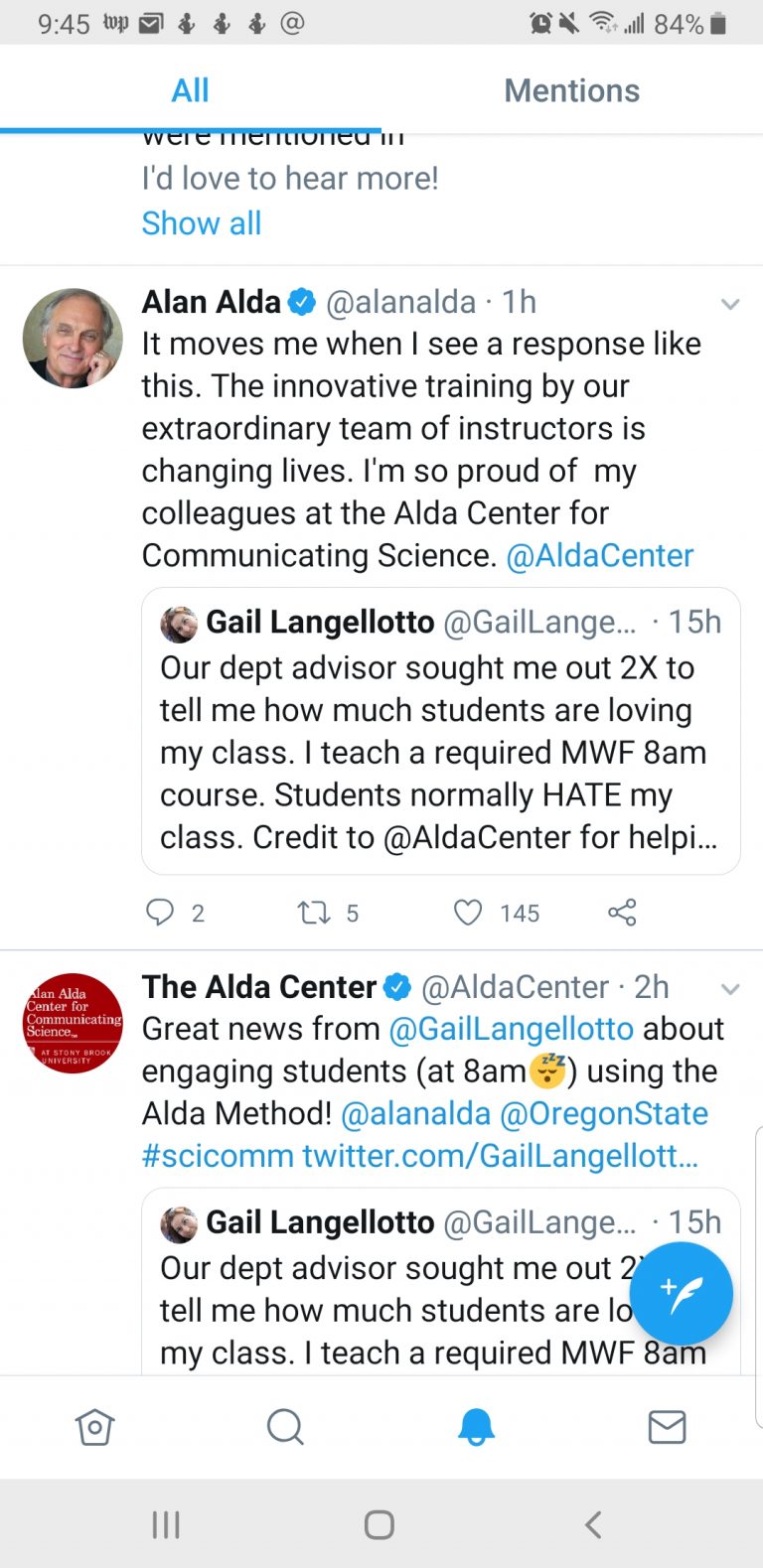763x1568 pixels.
Task: Open the @AldaCenter mention link
Action: [598, 556]
